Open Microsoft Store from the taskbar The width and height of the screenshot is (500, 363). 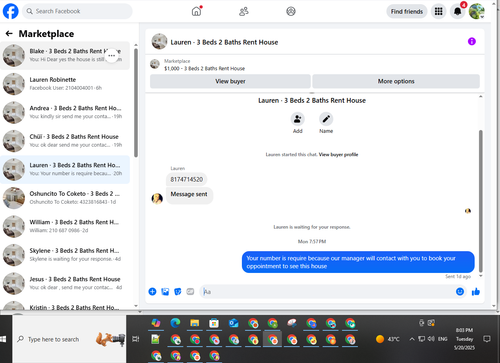tap(214, 323)
